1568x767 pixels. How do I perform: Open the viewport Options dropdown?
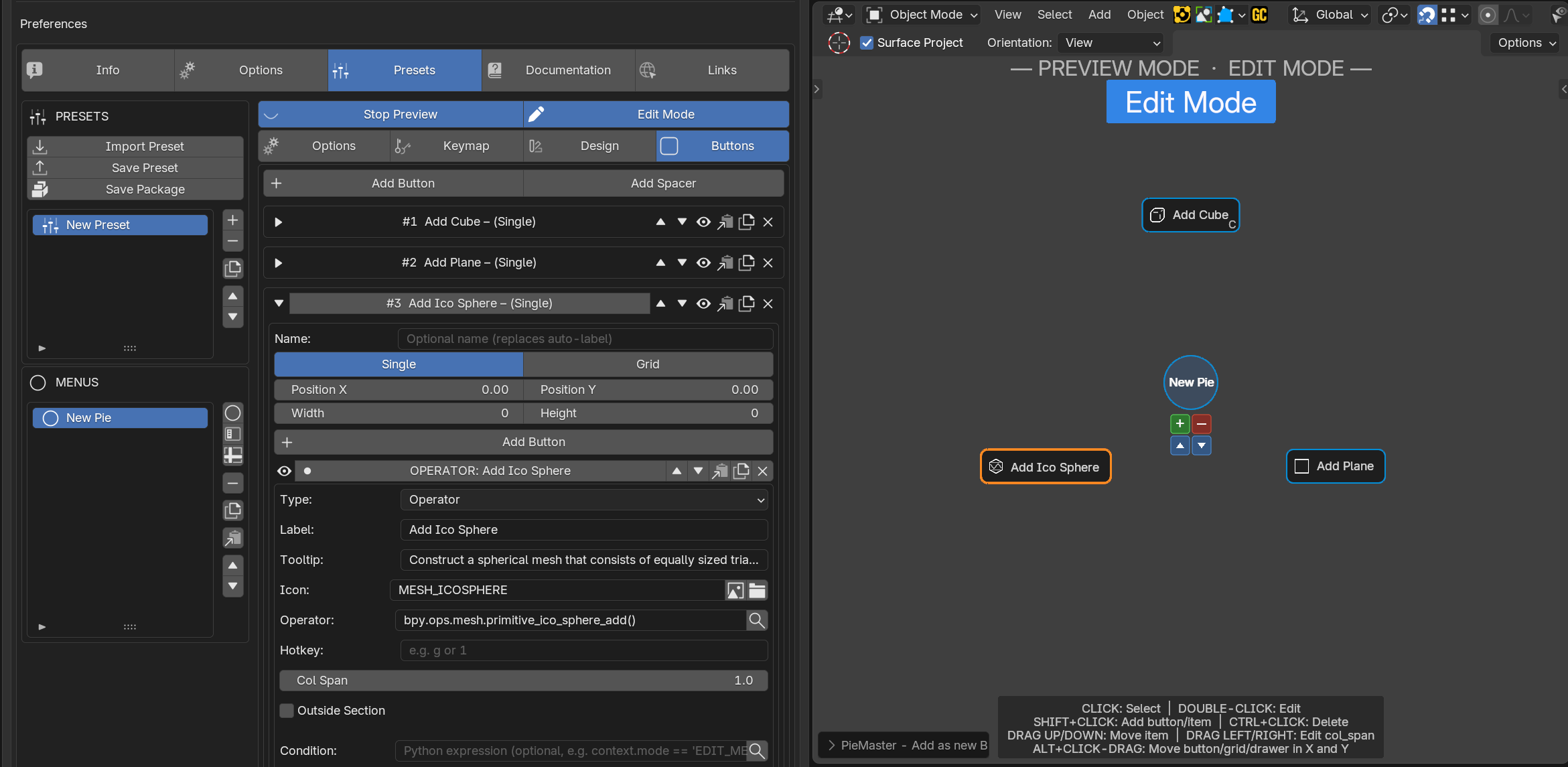pos(1526,43)
